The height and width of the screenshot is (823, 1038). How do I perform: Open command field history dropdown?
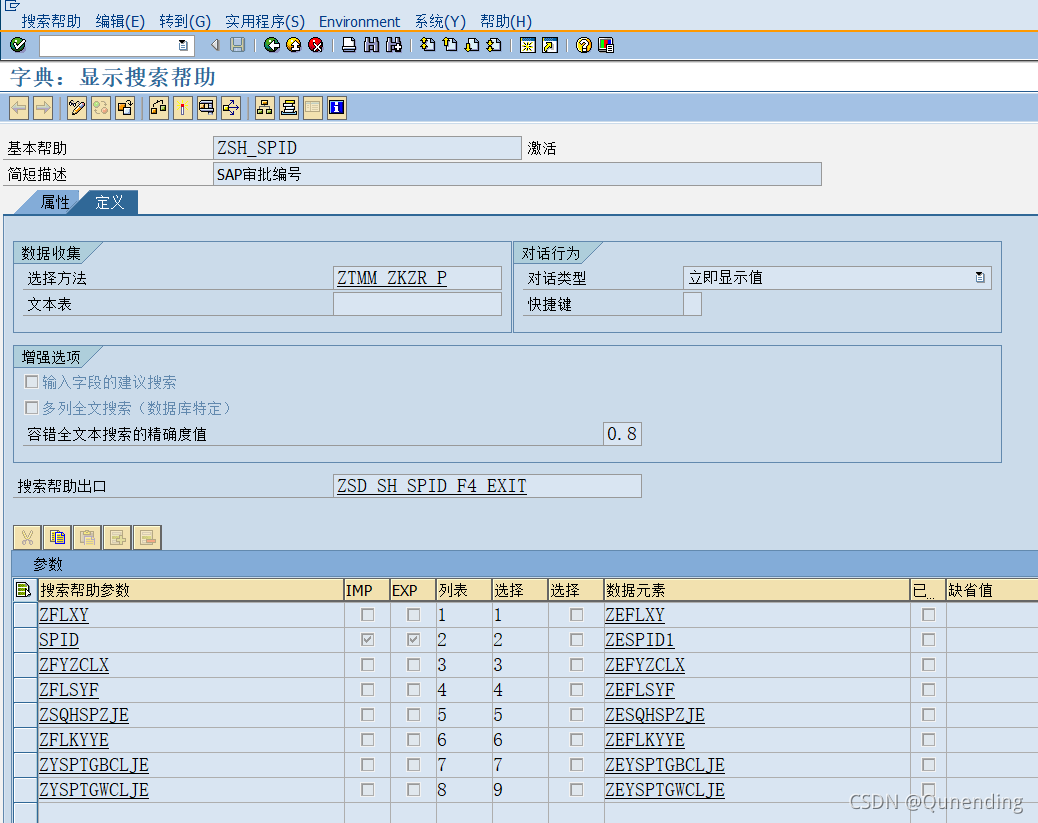tap(183, 45)
